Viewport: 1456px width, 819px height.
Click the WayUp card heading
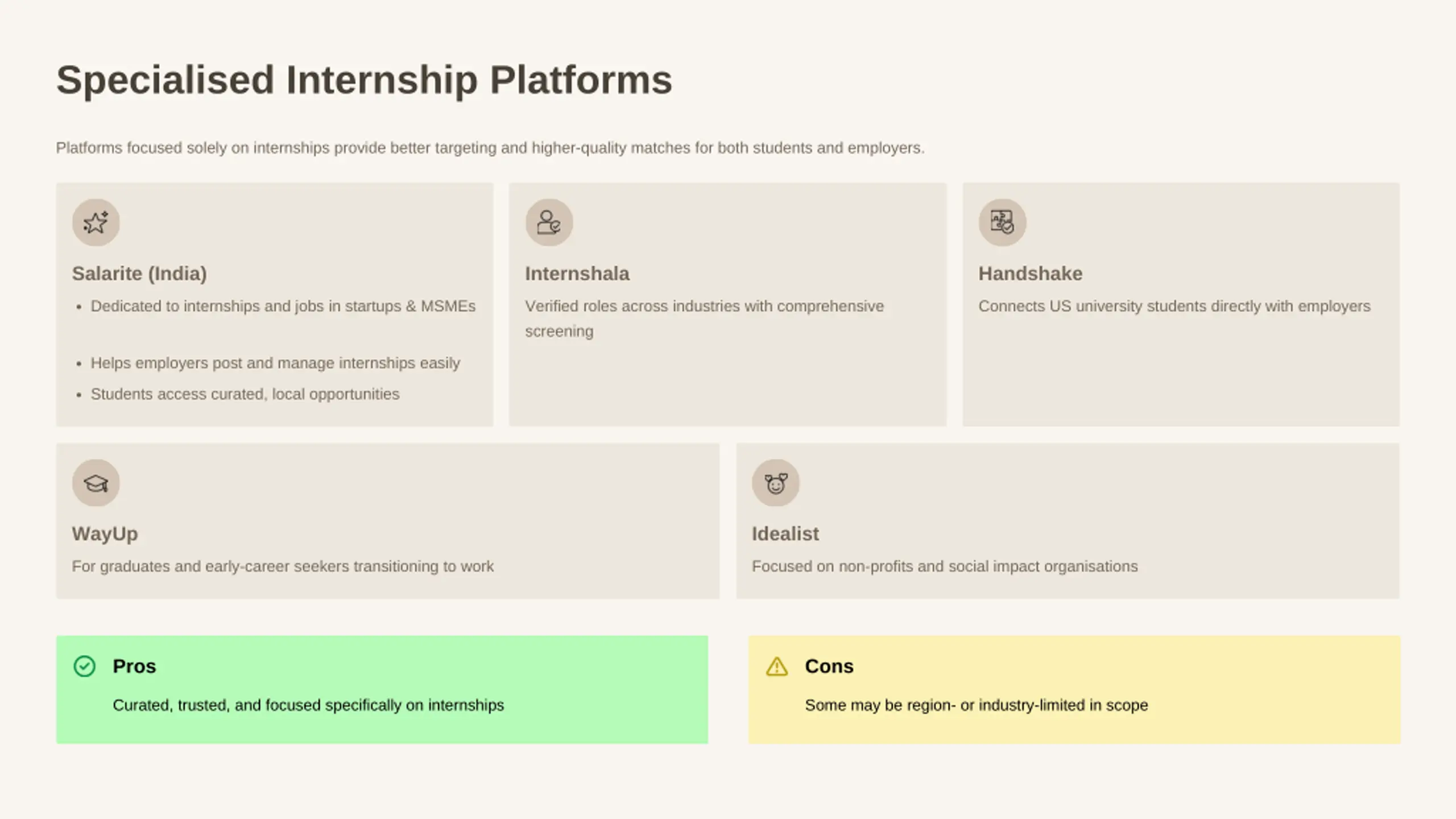point(105,534)
